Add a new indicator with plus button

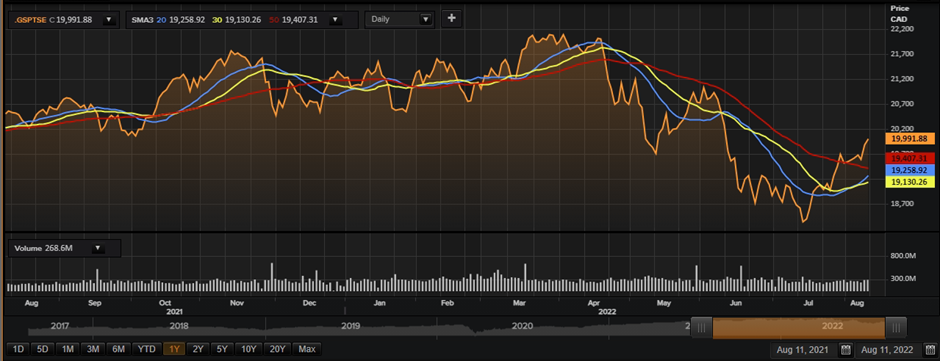pos(451,19)
